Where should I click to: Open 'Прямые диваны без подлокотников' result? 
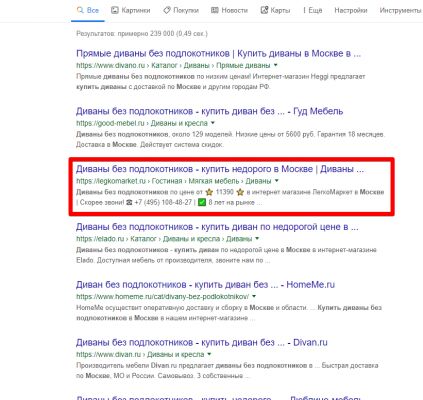tap(219, 53)
